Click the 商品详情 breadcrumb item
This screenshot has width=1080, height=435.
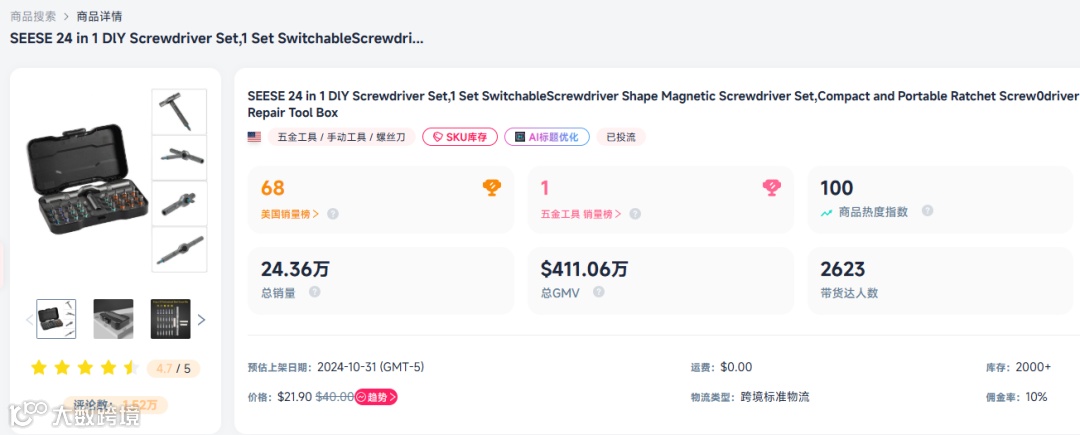point(100,16)
